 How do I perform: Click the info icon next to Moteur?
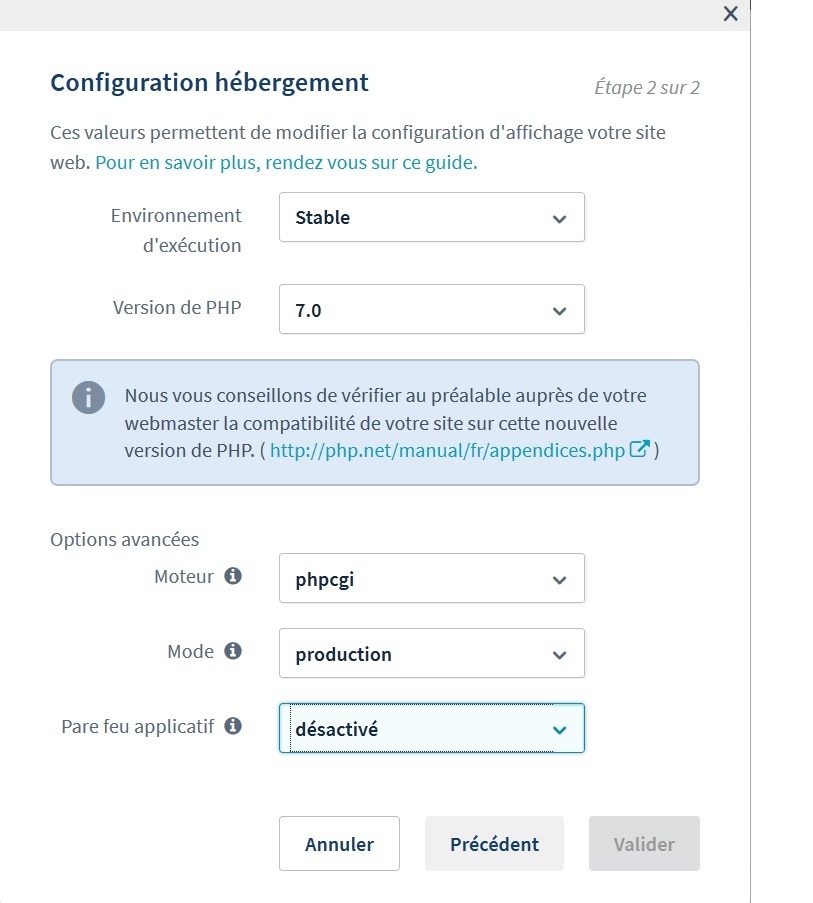233,576
